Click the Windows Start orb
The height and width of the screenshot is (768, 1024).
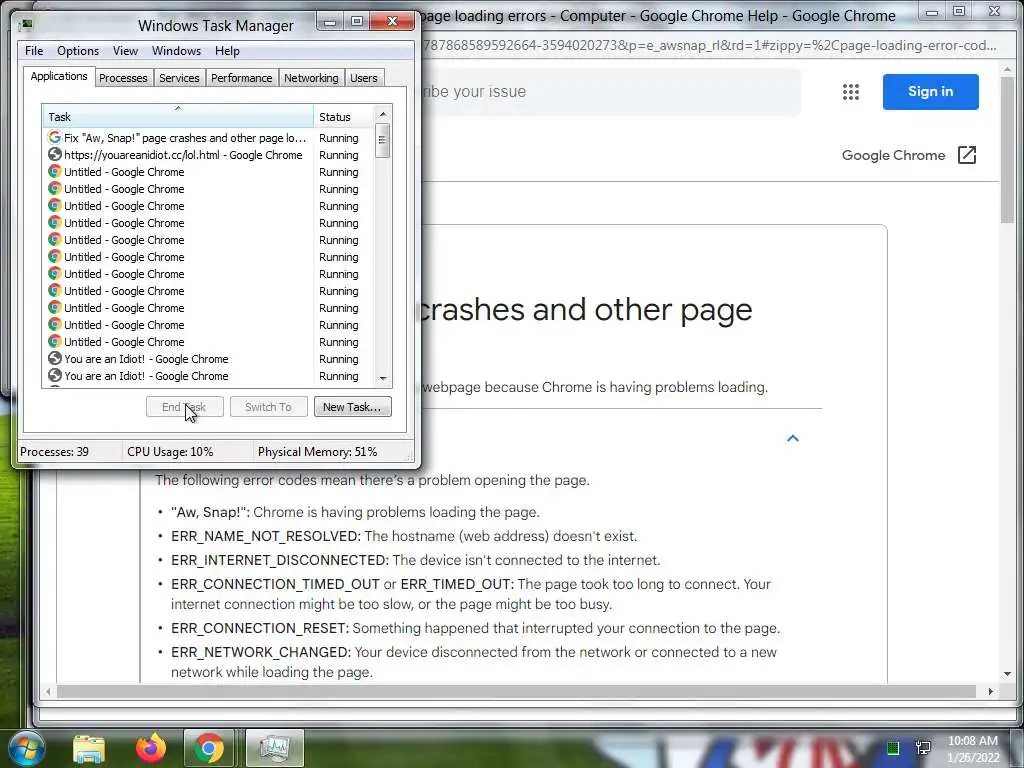(x=26, y=748)
